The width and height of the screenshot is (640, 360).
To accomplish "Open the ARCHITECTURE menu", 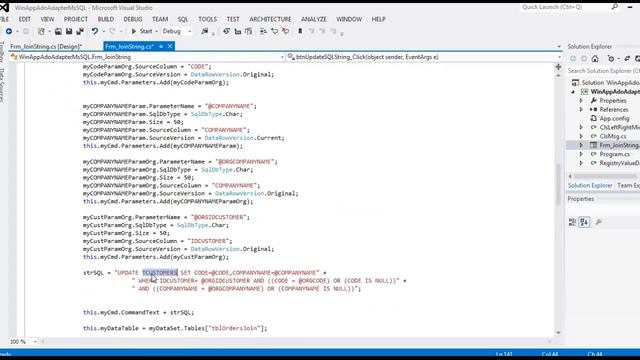I will [270, 19].
